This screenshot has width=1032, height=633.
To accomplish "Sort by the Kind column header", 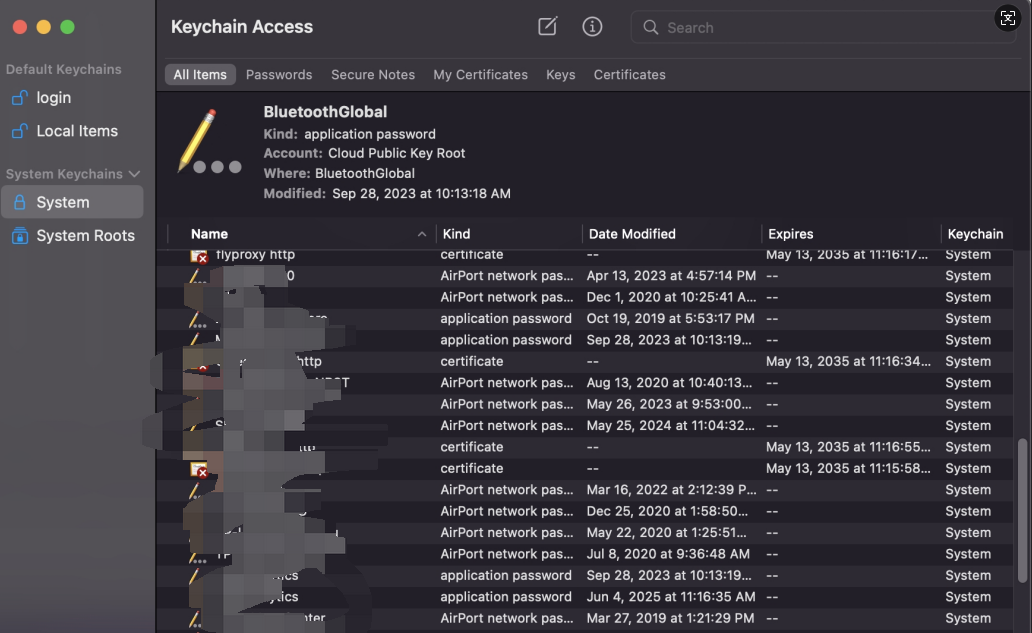I will coord(456,234).
